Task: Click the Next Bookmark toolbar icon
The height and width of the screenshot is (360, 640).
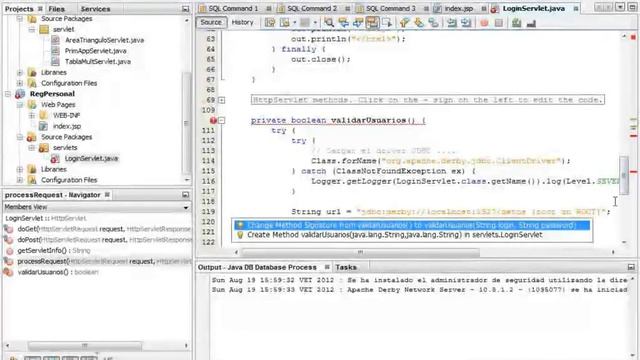Action: (419, 23)
